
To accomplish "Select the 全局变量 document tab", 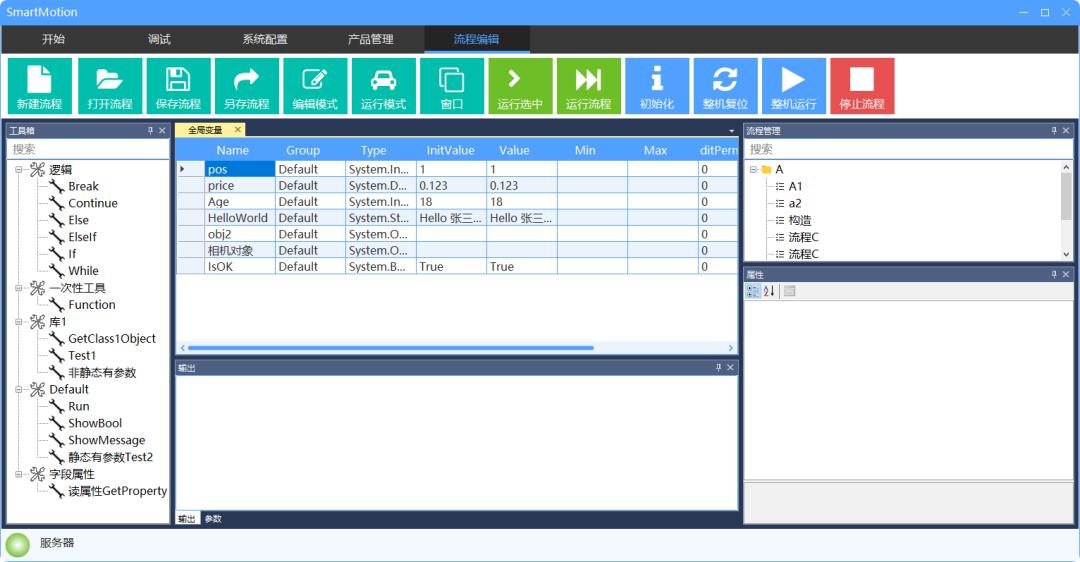I will point(205,129).
